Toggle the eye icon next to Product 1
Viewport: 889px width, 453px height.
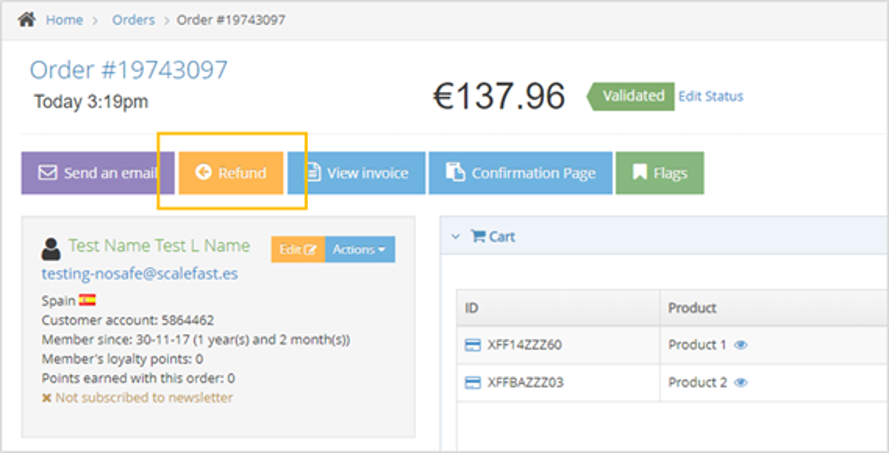pos(741,345)
